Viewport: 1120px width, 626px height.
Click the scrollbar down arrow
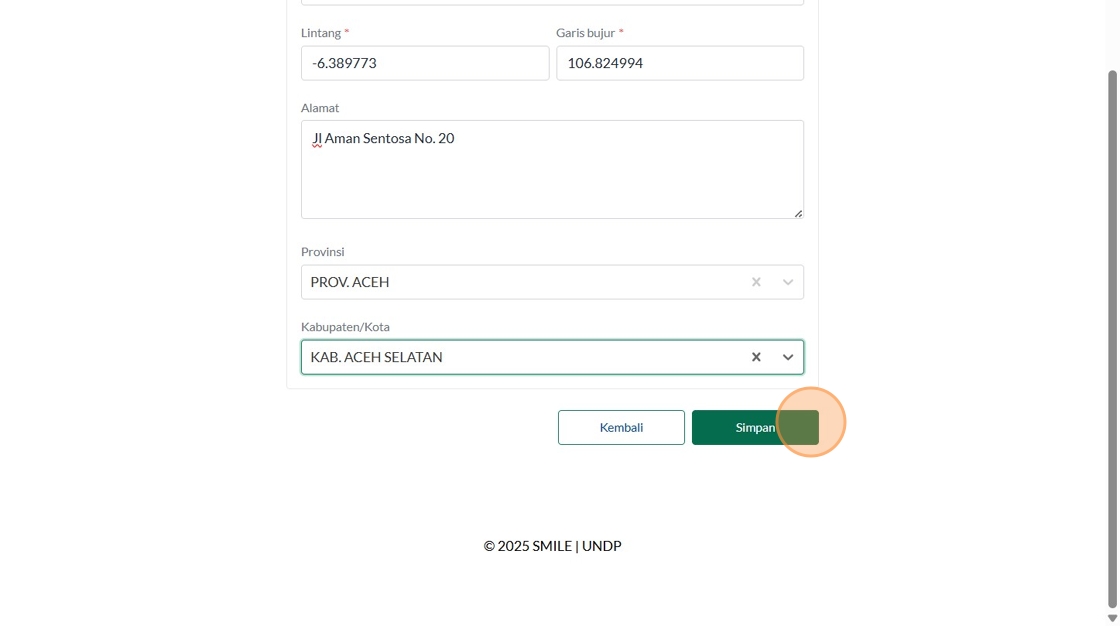click(x=1112, y=618)
